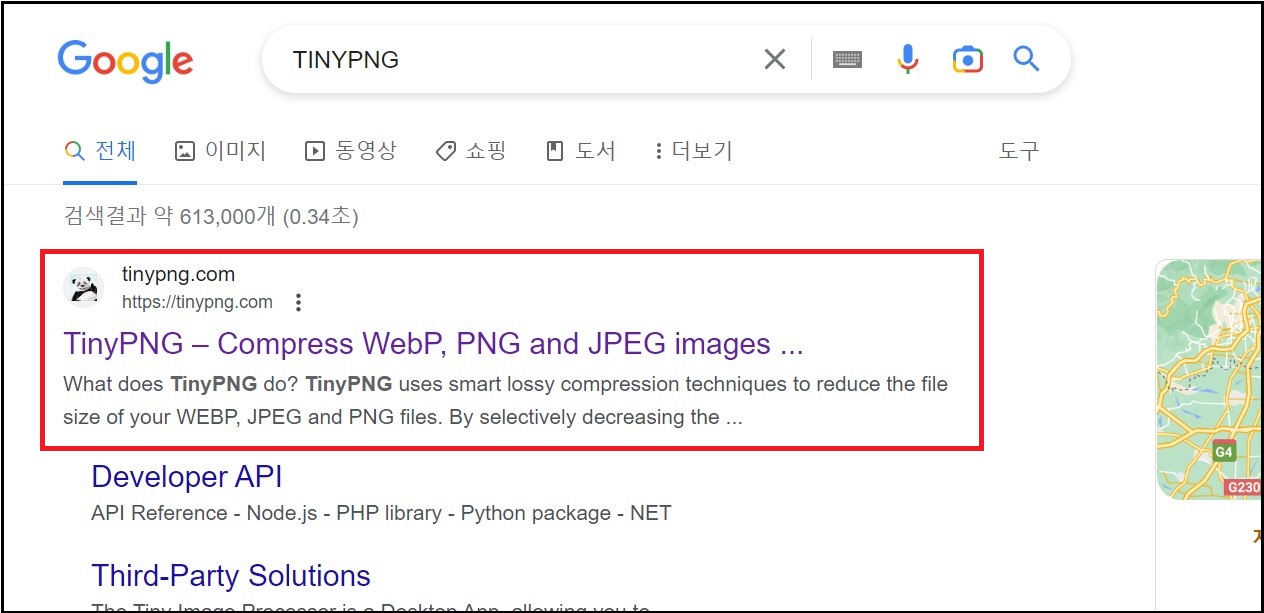
Task: Open the on-screen keyboard icon
Action: pyautogui.click(x=847, y=60)
